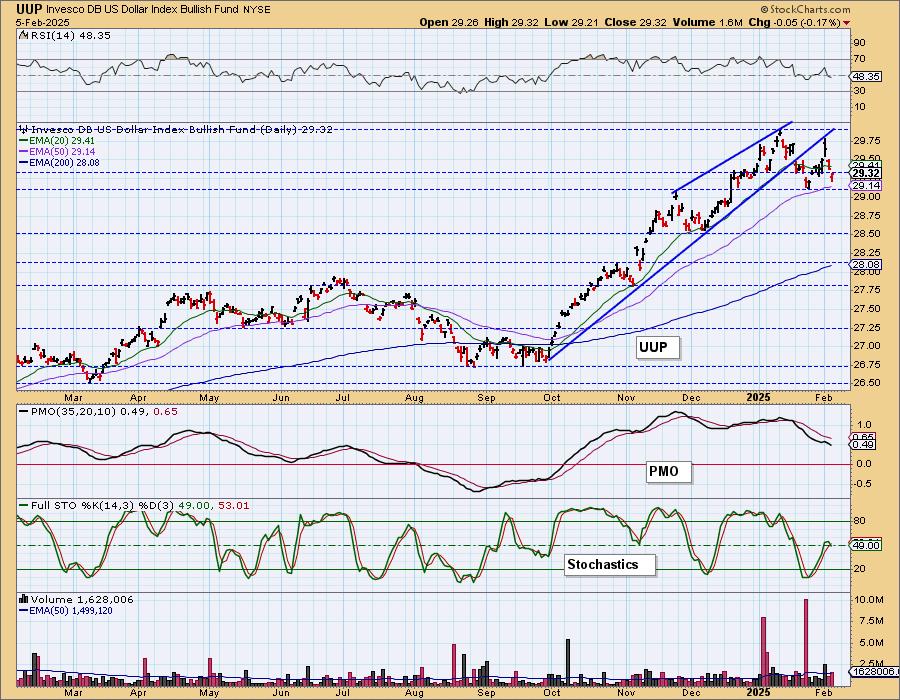Click the Mar label on the bottom volume axis
900x700 pixels.
pyautogui.click(x=73, y=693)
